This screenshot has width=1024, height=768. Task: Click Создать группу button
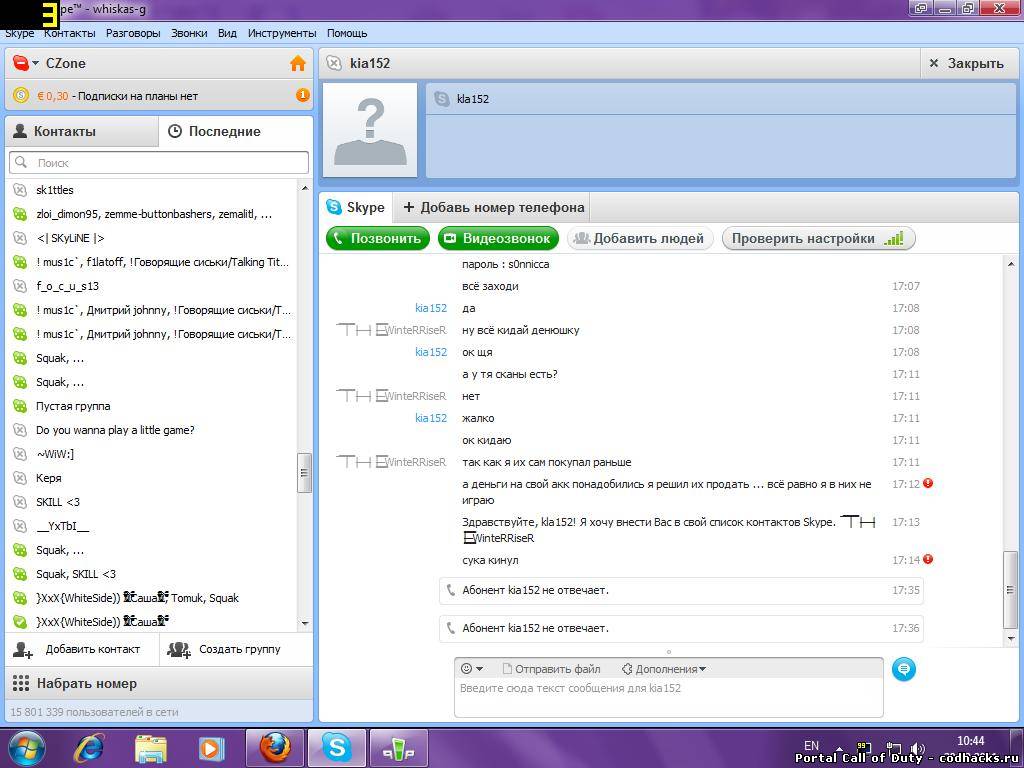click(236, 649)
